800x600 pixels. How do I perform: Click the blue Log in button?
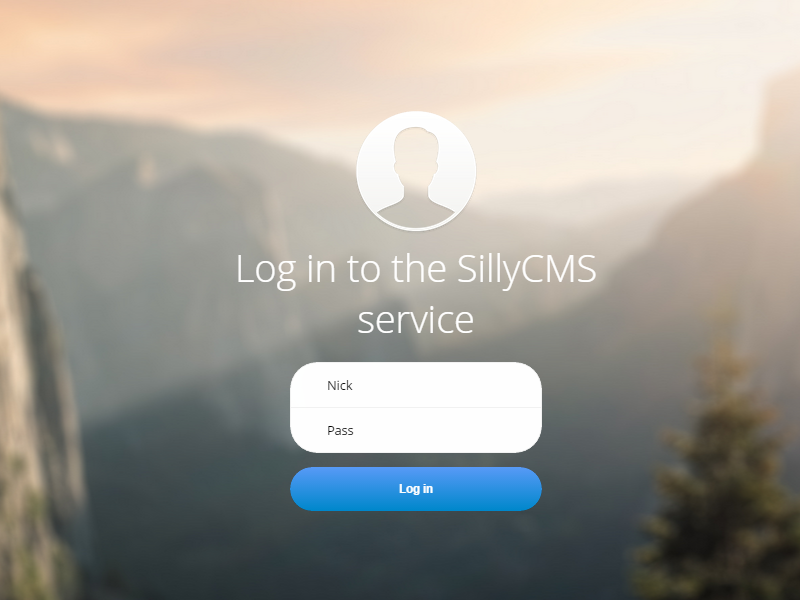coord(416,489)
